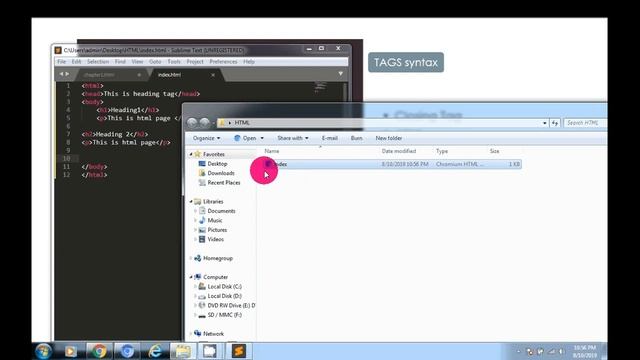Open the Project menu in Sublime Text
This screenshot has width=640, height=360.
tap(195, 62)
